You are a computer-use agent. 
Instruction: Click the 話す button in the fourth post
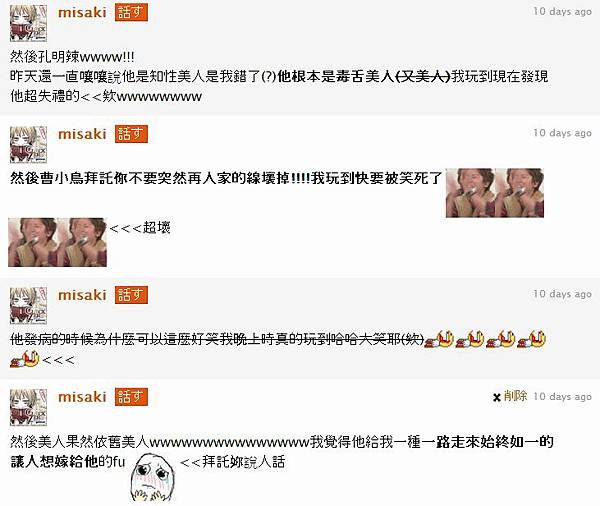point(131,397)
